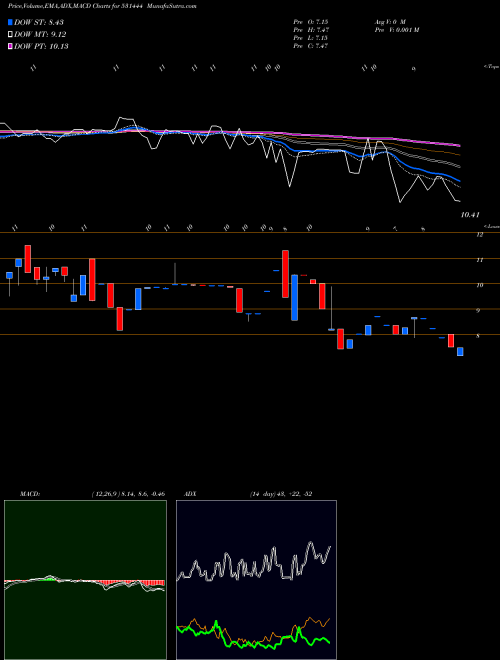Click the price axis label 8
Image resolution: width=500 pixels, height=660 pixels.
point(478,336)
